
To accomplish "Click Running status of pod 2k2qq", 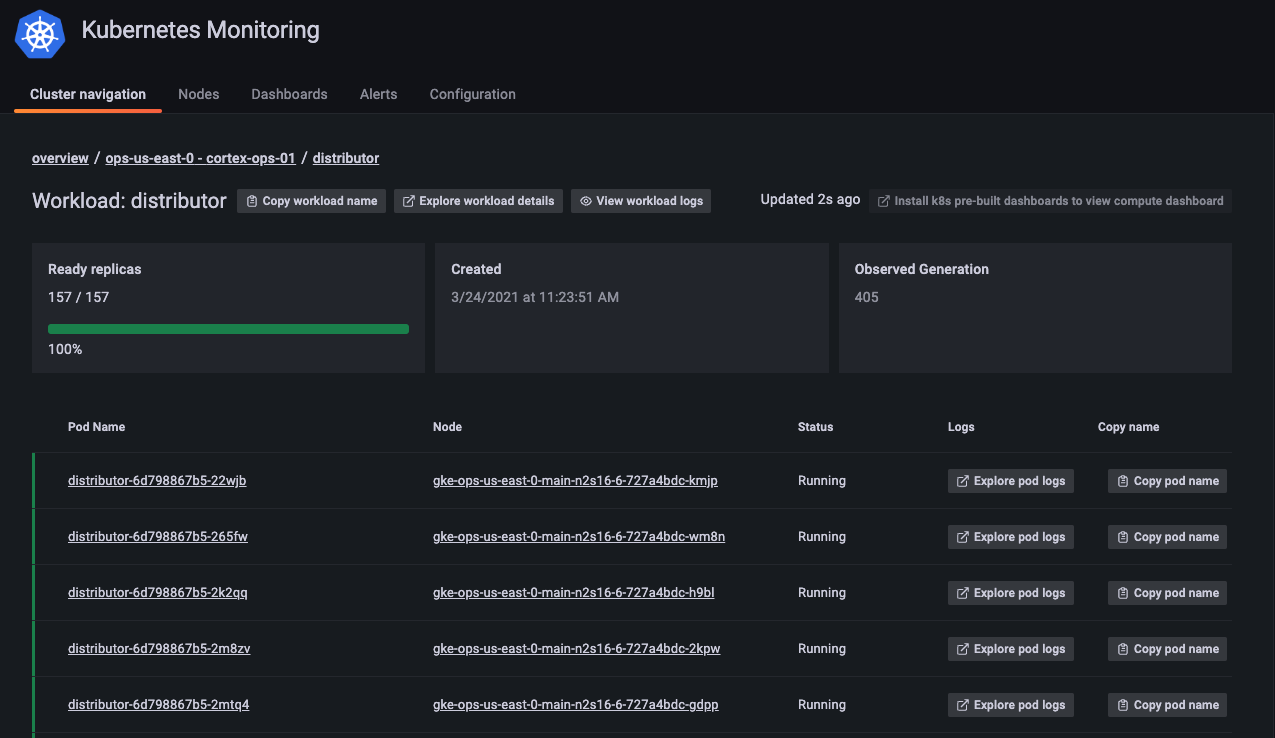I will (x=822, y=593).
